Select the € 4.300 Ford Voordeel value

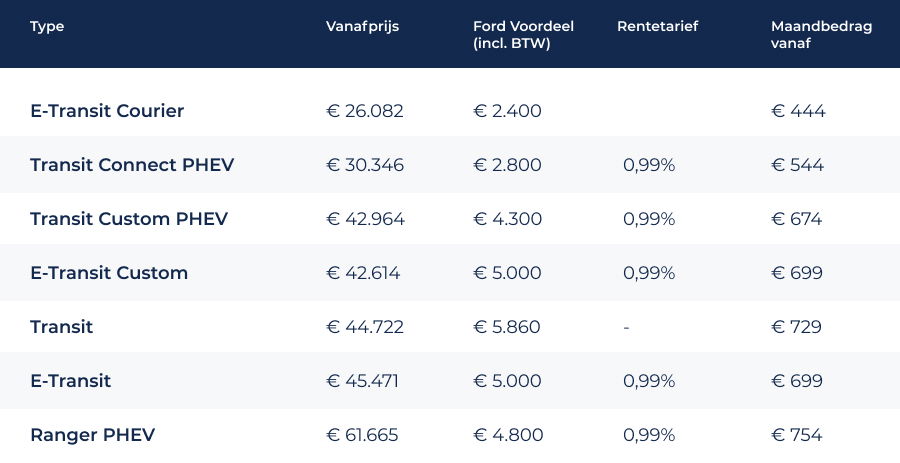[507, 219]
